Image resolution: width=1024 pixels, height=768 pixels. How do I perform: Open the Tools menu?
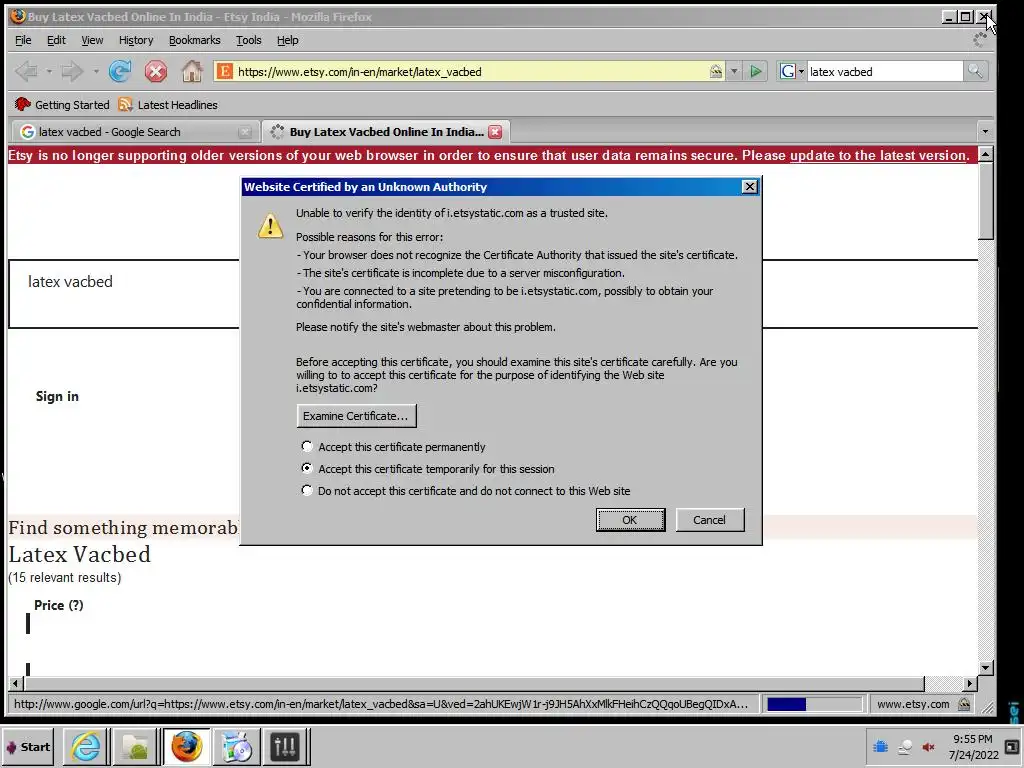pyautogui.click(x=249, y=40)
